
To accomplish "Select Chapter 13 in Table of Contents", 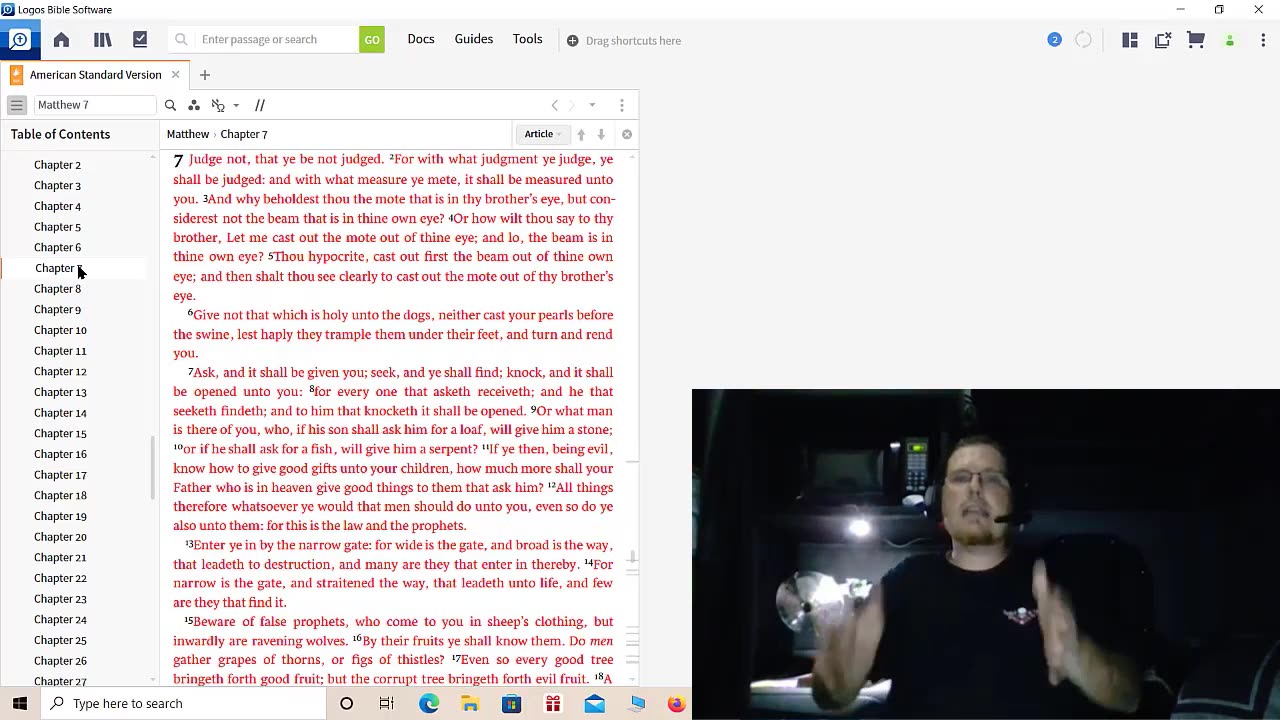I will [60, 392].
